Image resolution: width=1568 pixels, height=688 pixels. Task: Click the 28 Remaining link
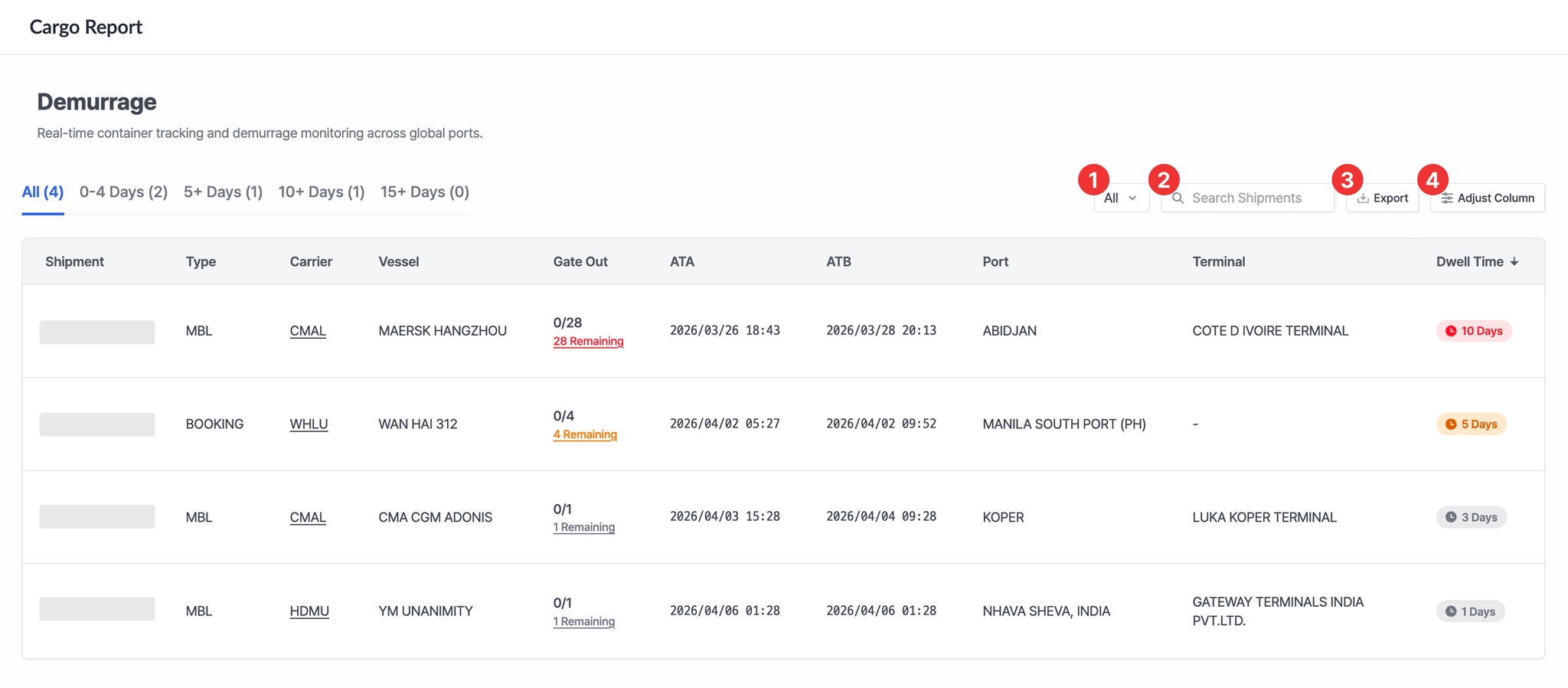click(588, 342)
